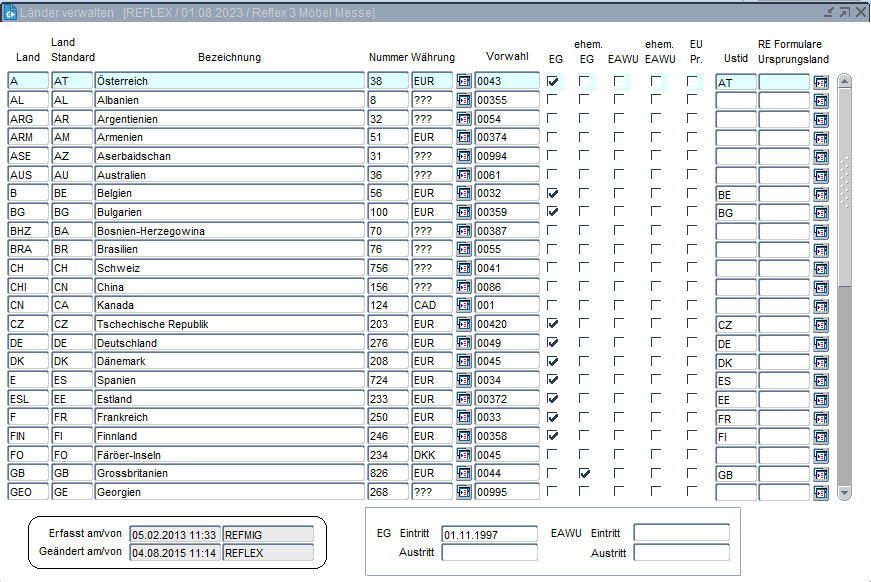
Task: Click the Bezeichnung field containing Spanien
Action: pyautogui.click(x=230, y=381)
